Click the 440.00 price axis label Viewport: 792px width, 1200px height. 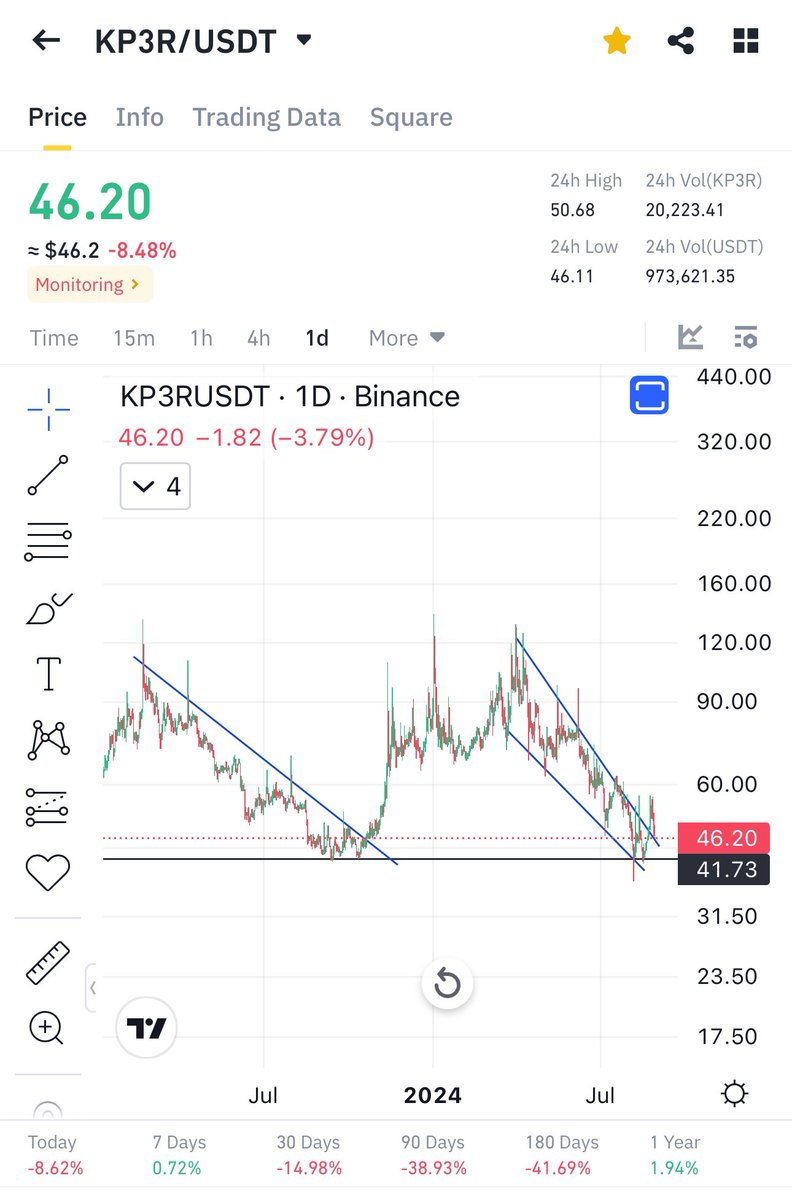click(735, 377)
